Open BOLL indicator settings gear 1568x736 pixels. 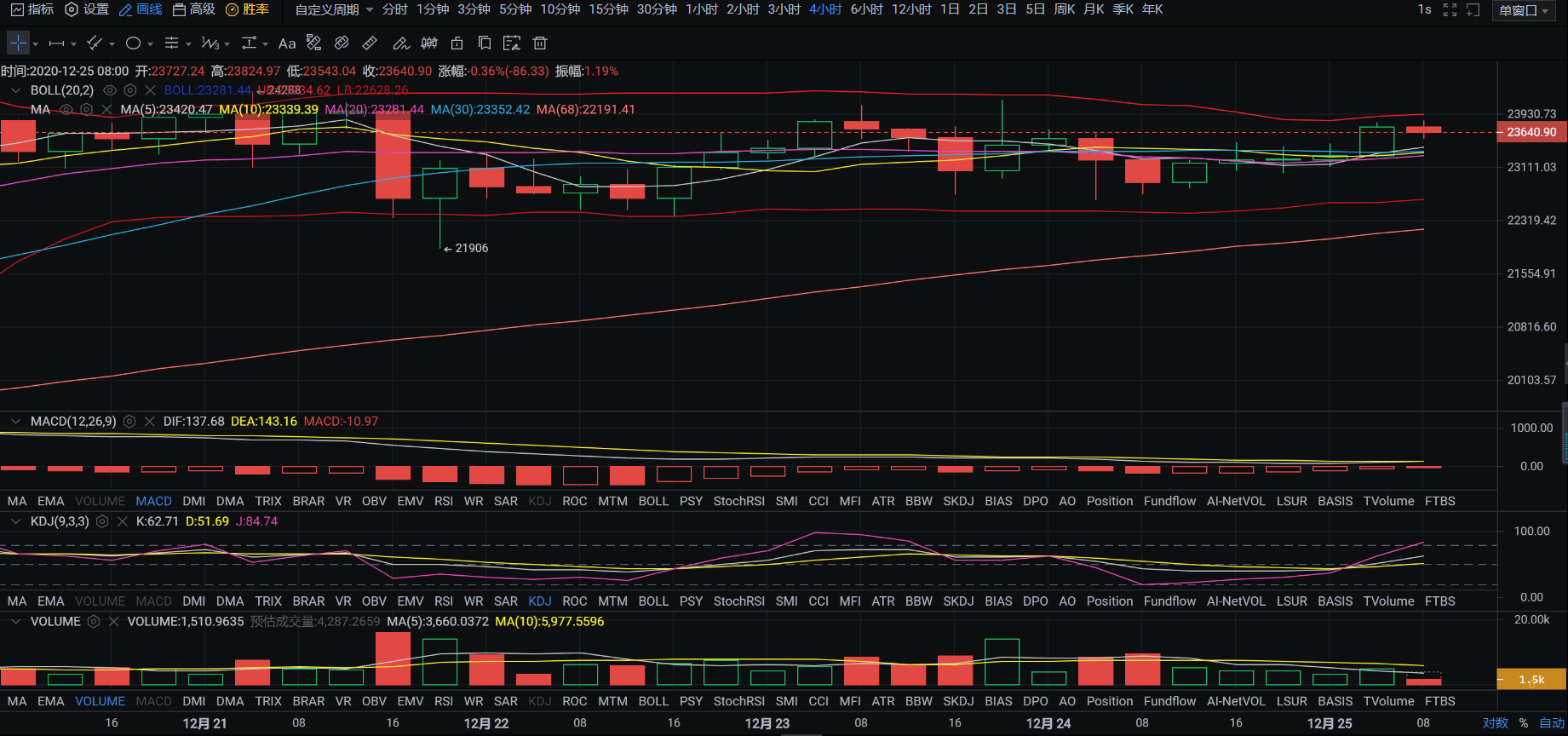click(130, 90)
